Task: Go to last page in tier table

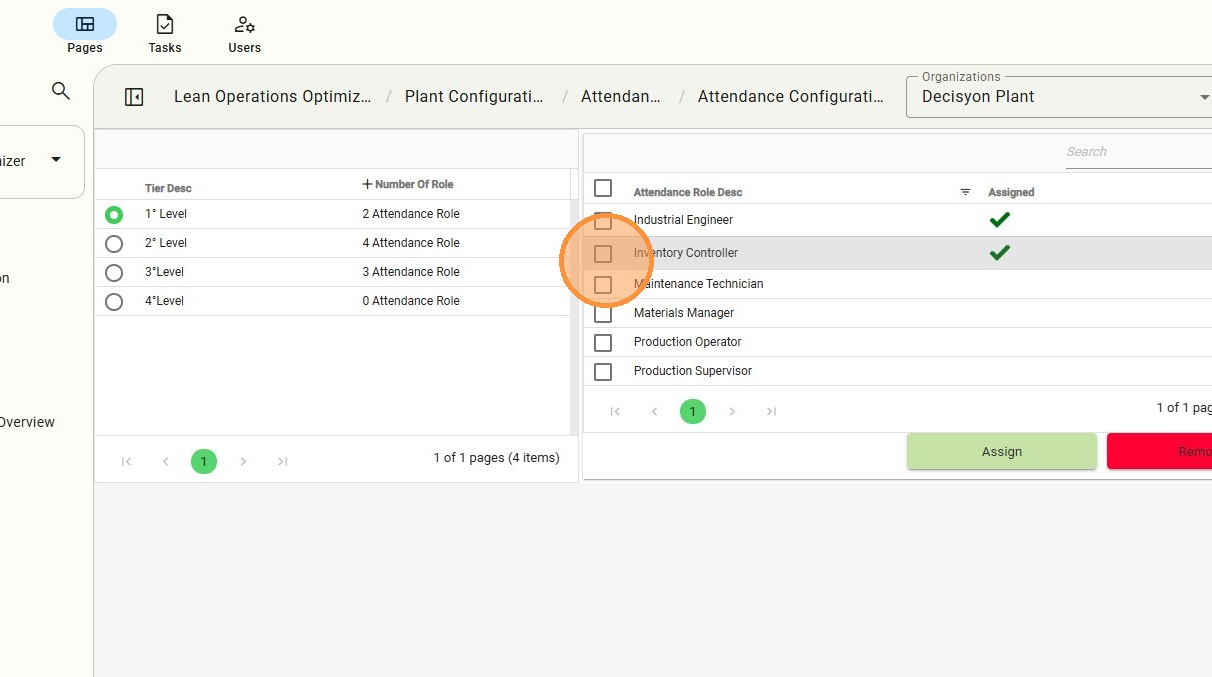Action: pyautogui.click(x=282, y=461)
